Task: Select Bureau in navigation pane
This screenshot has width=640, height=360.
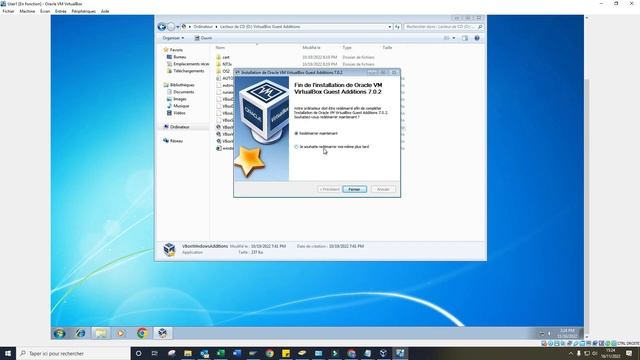Action: pos(176,57)
